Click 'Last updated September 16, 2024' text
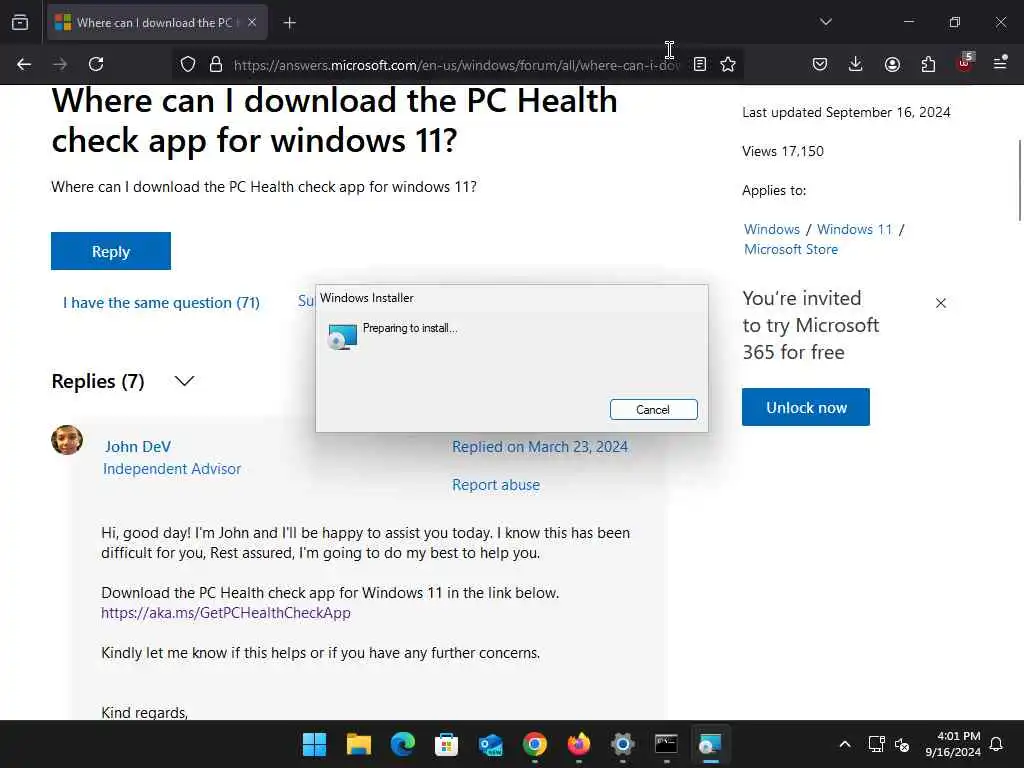1024x768 pixels. [846, 112]
